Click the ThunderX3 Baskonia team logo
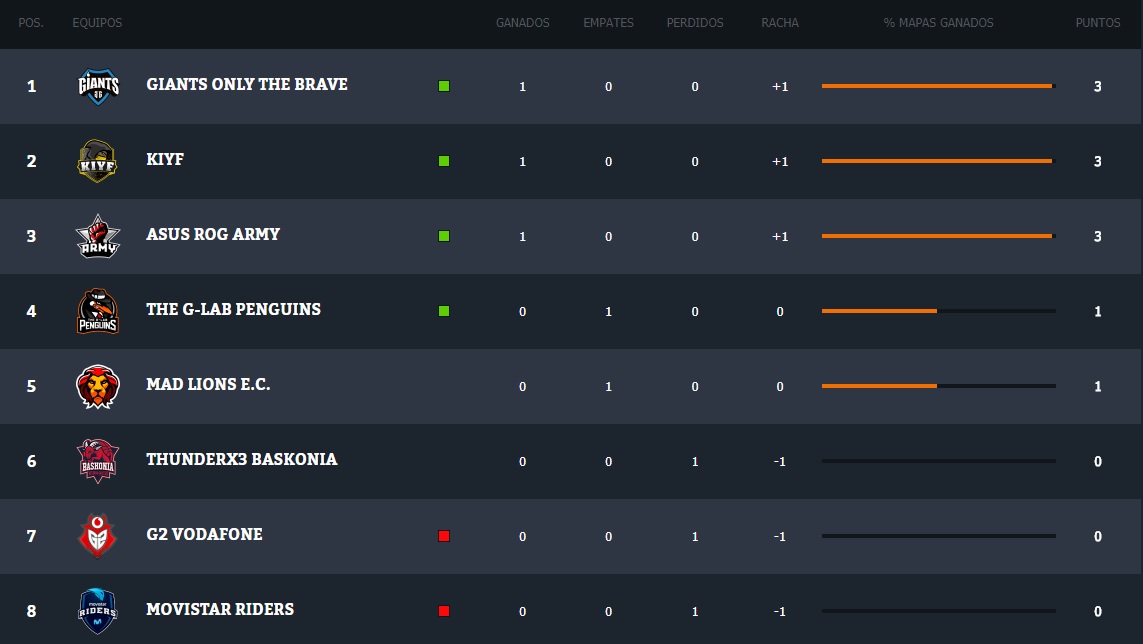The width and height of the screenshot is (1143, 644). [98, 461]
